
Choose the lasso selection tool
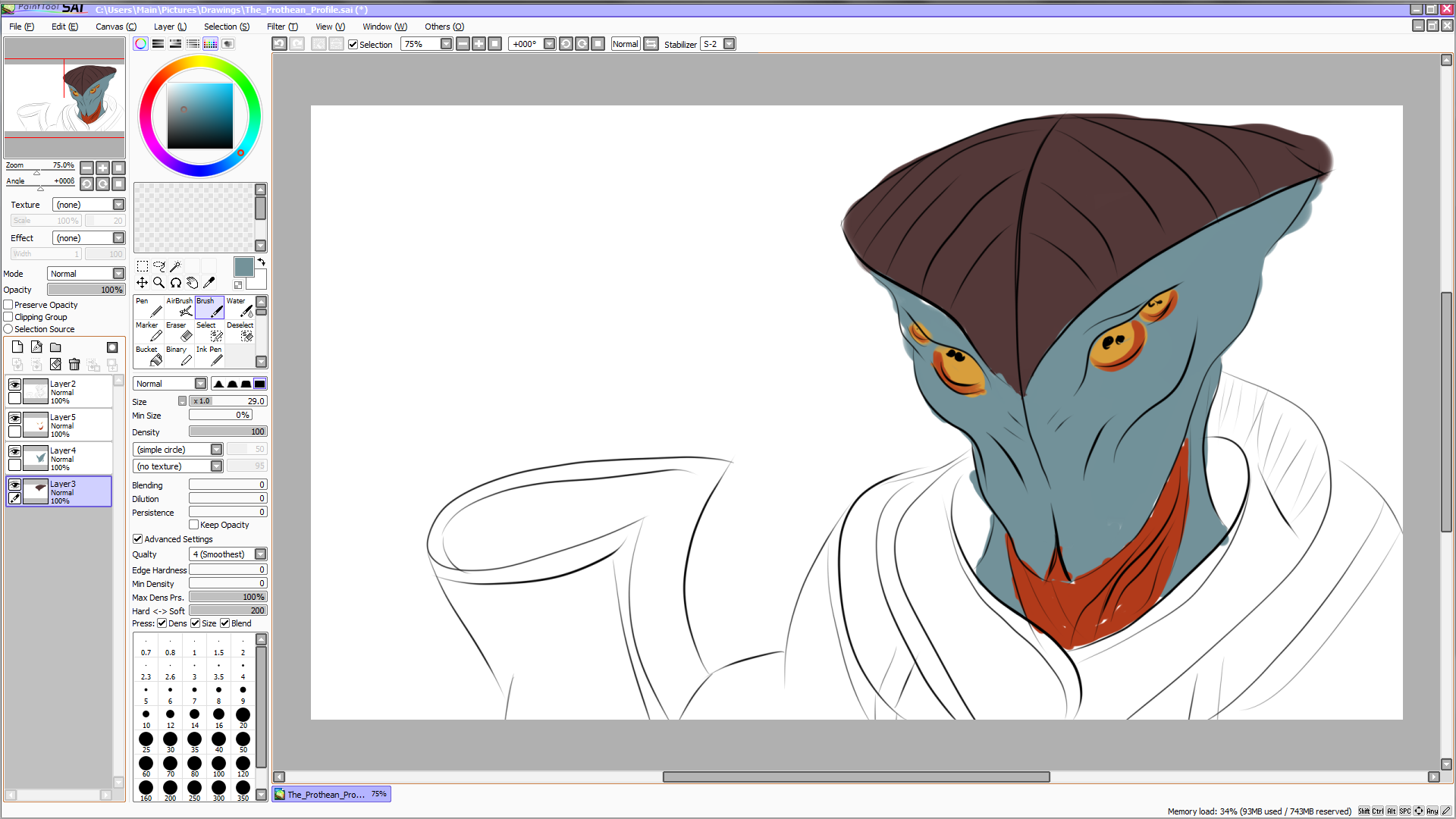coord(158,266)
